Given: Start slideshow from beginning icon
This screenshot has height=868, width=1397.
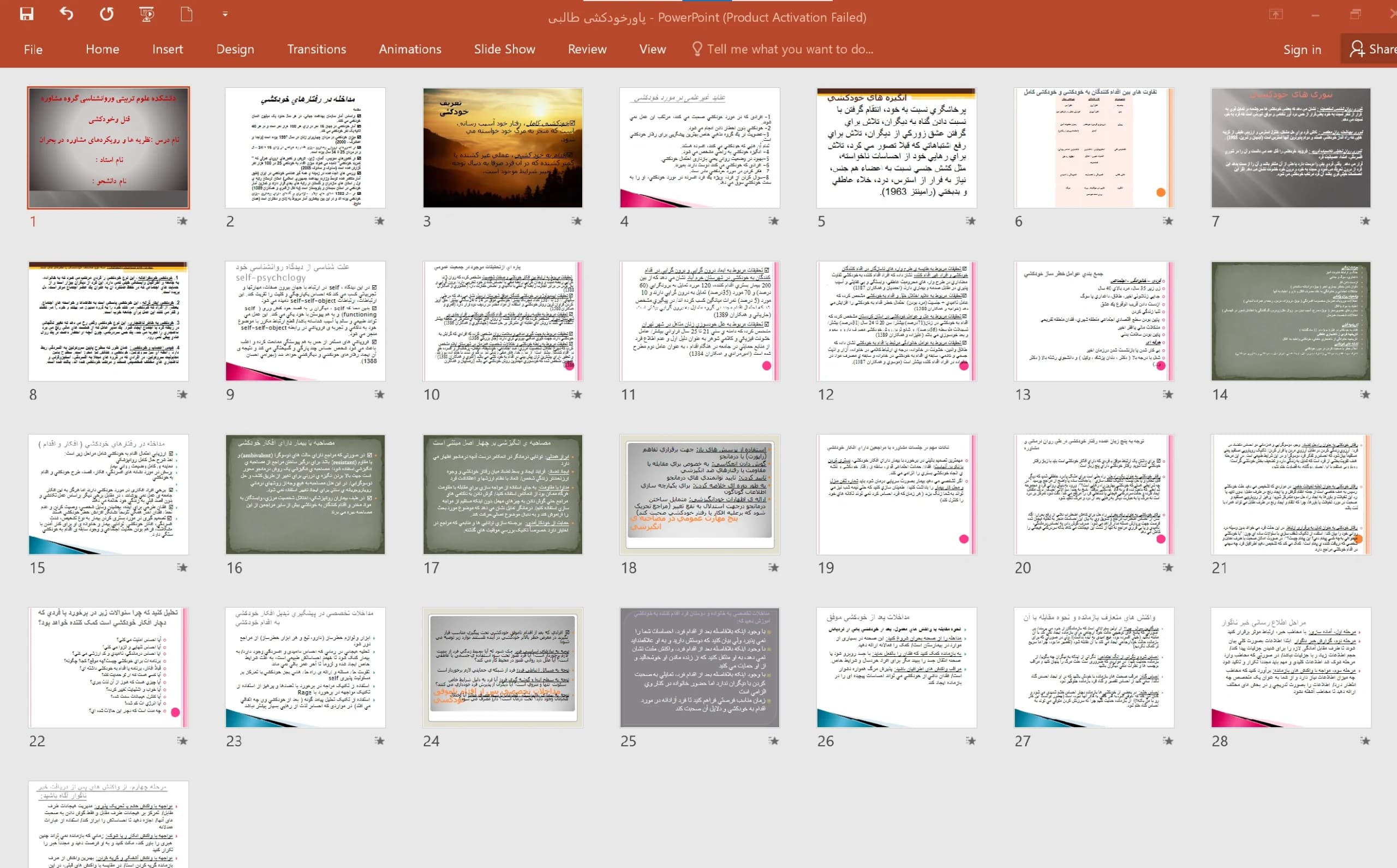Looking at the screenshot, I should 147,14.
